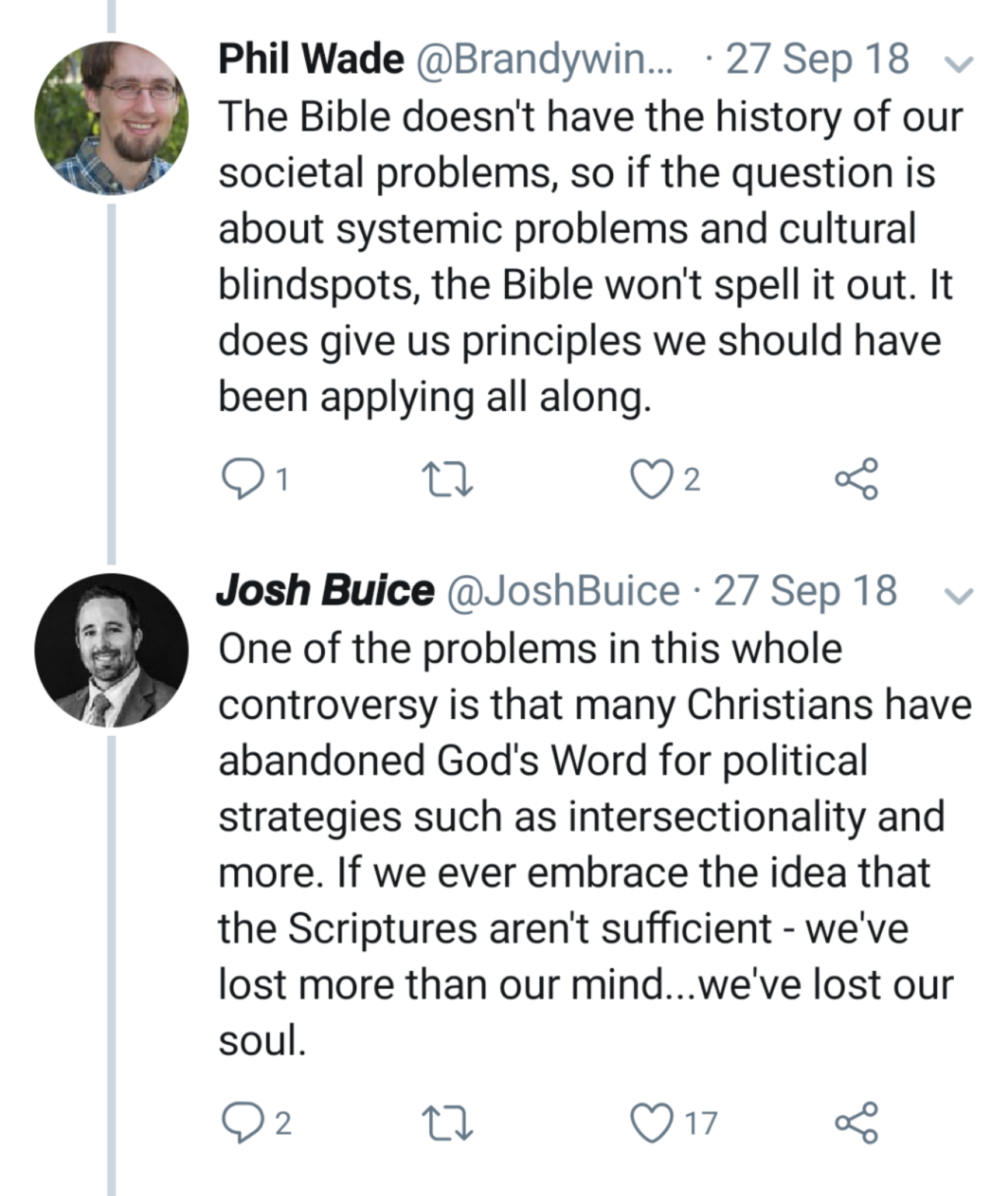Share Phil Wade's tweet
This screenshot has width=1008, height=1196.
(856, 479)
